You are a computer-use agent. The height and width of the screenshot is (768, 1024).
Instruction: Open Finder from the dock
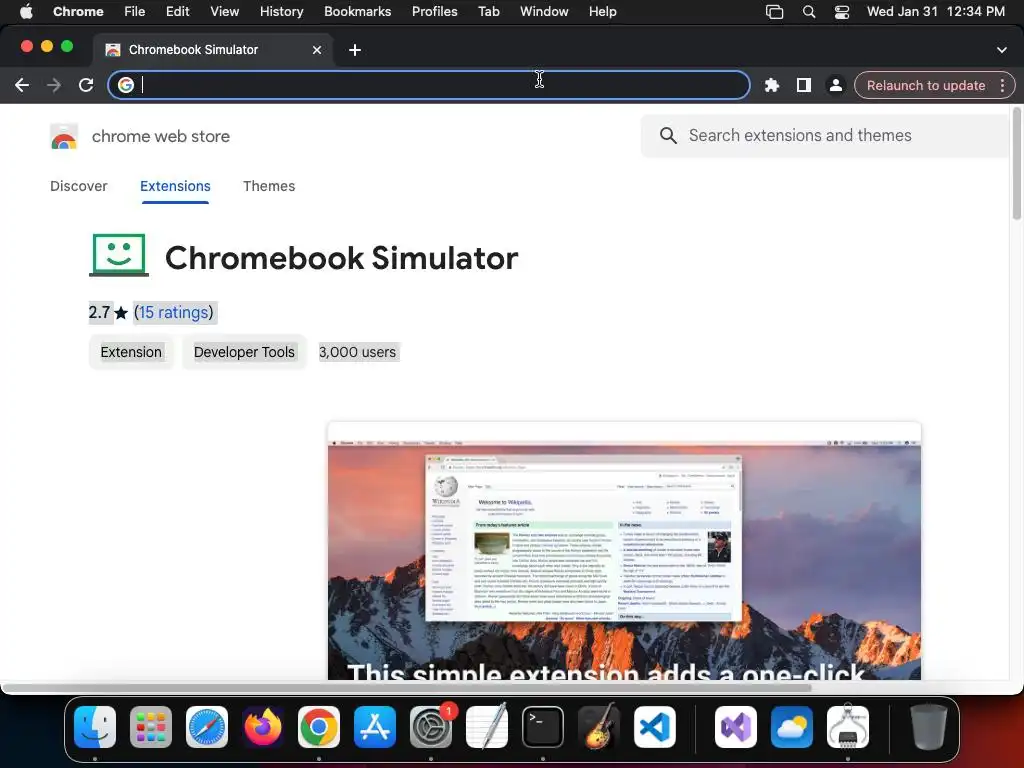pos(95,727)
